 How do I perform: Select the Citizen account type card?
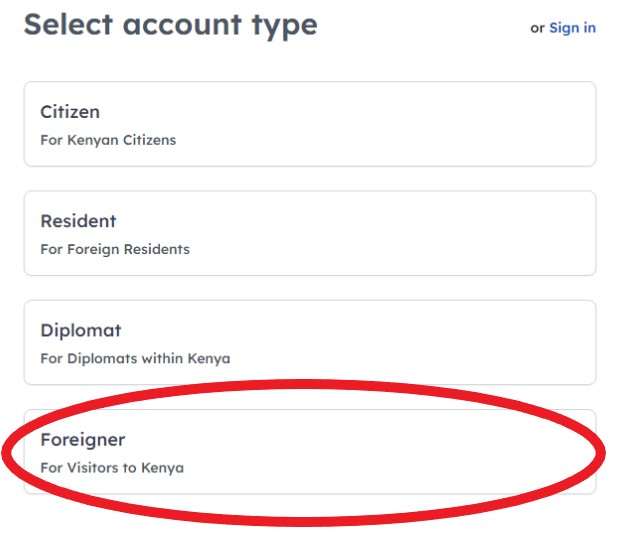click(x=310, y=124)
